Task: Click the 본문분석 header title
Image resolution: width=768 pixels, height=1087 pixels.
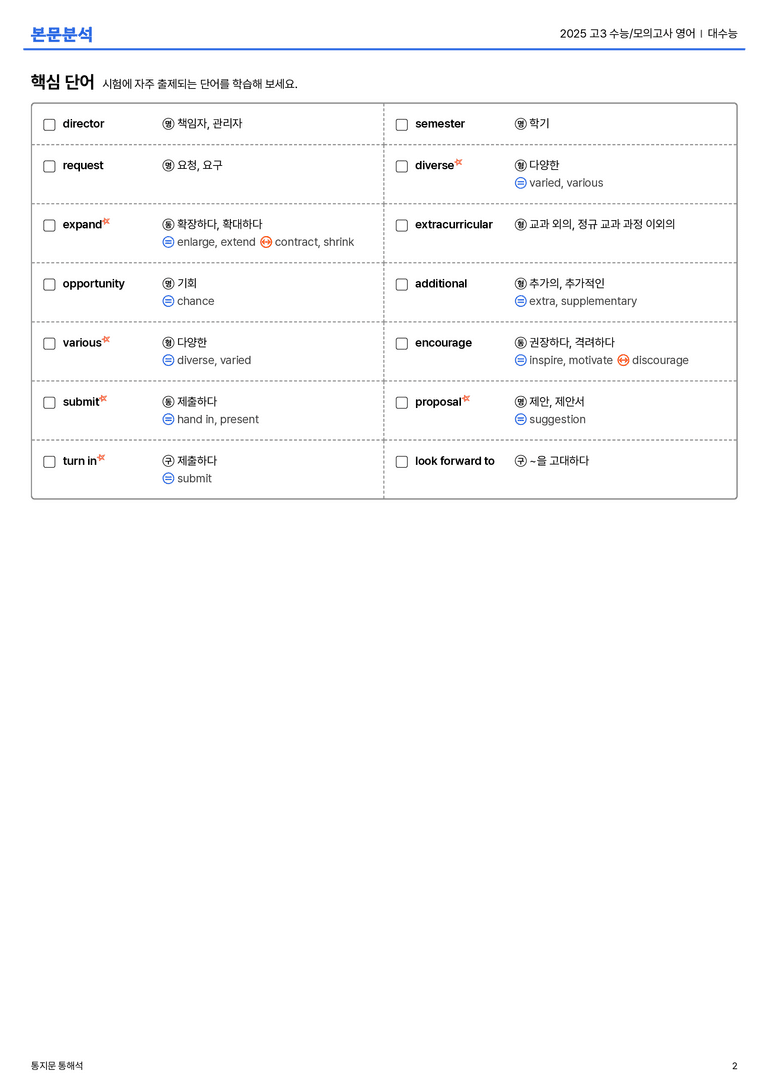Action: pos(62,34)
